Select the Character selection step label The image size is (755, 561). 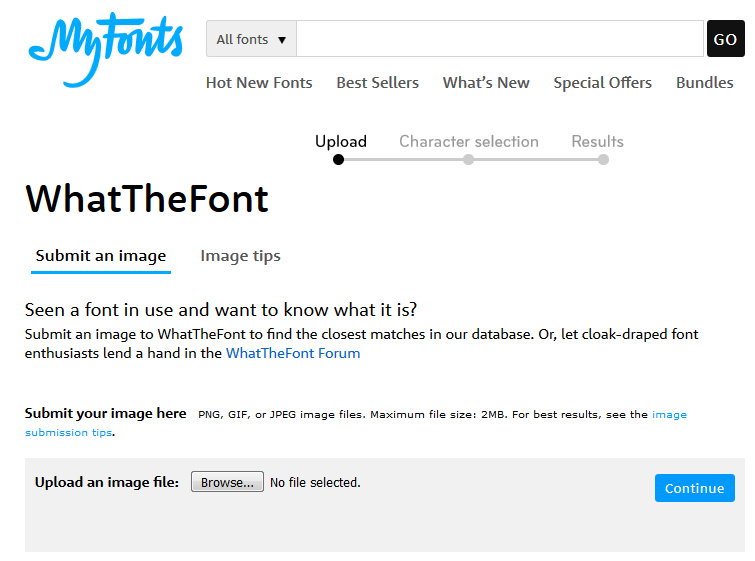tap(469, 142)
